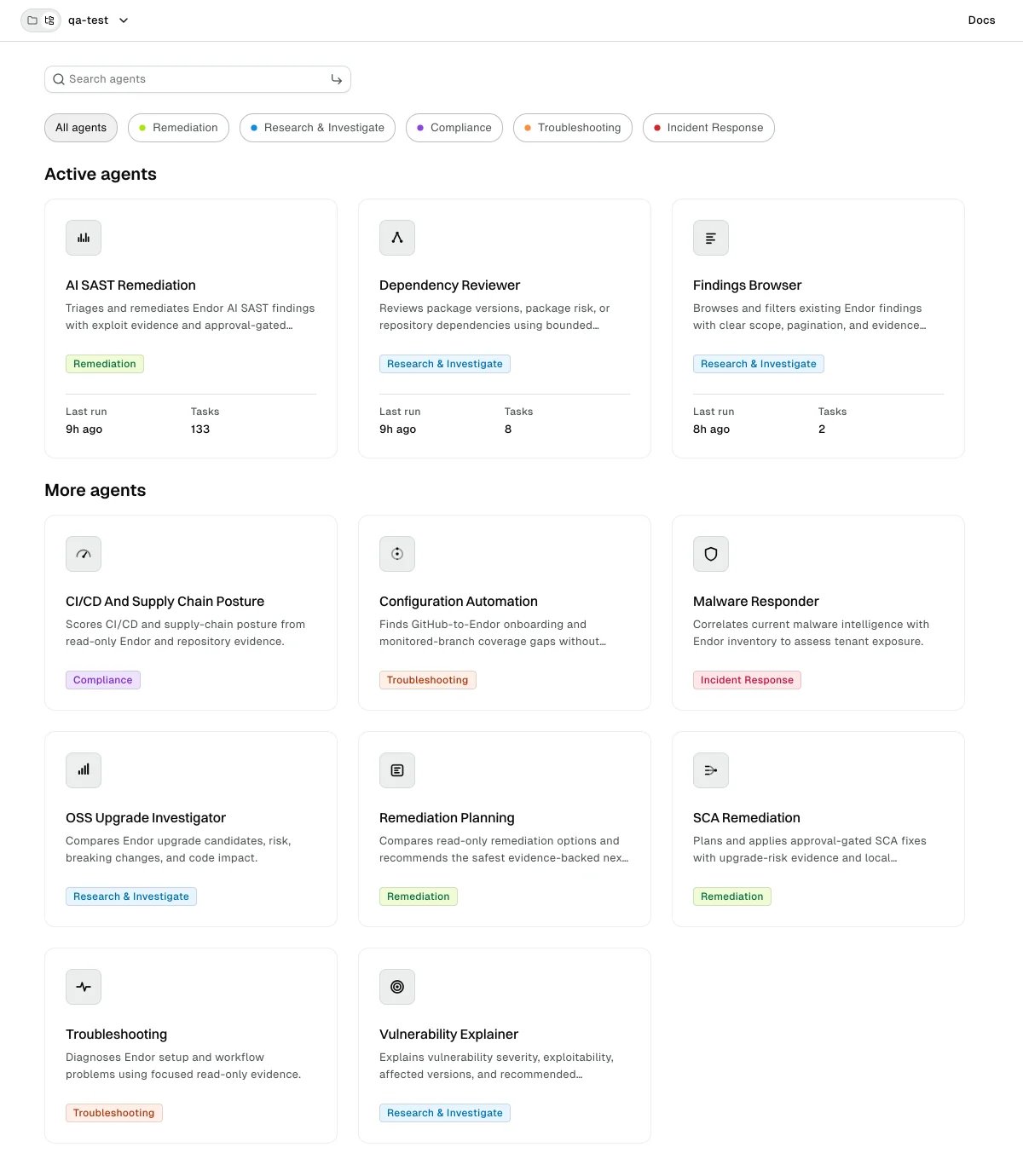This screenshot has width=1023, height=1176.
Task: Click the folder tree icon beside qa-test
Action: coord(49,20)
